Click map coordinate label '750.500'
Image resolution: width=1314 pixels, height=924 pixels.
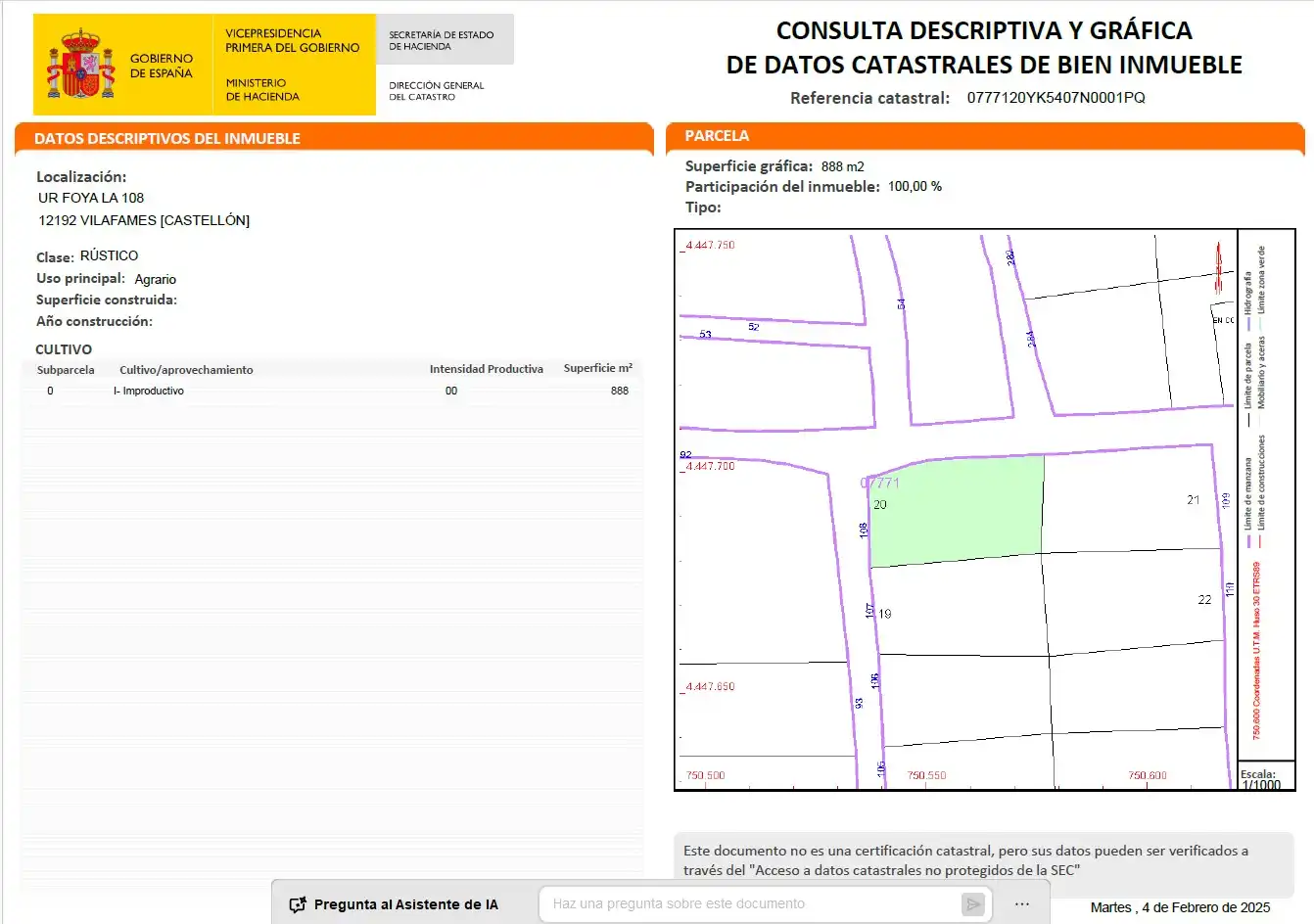(x=706, y=775)
